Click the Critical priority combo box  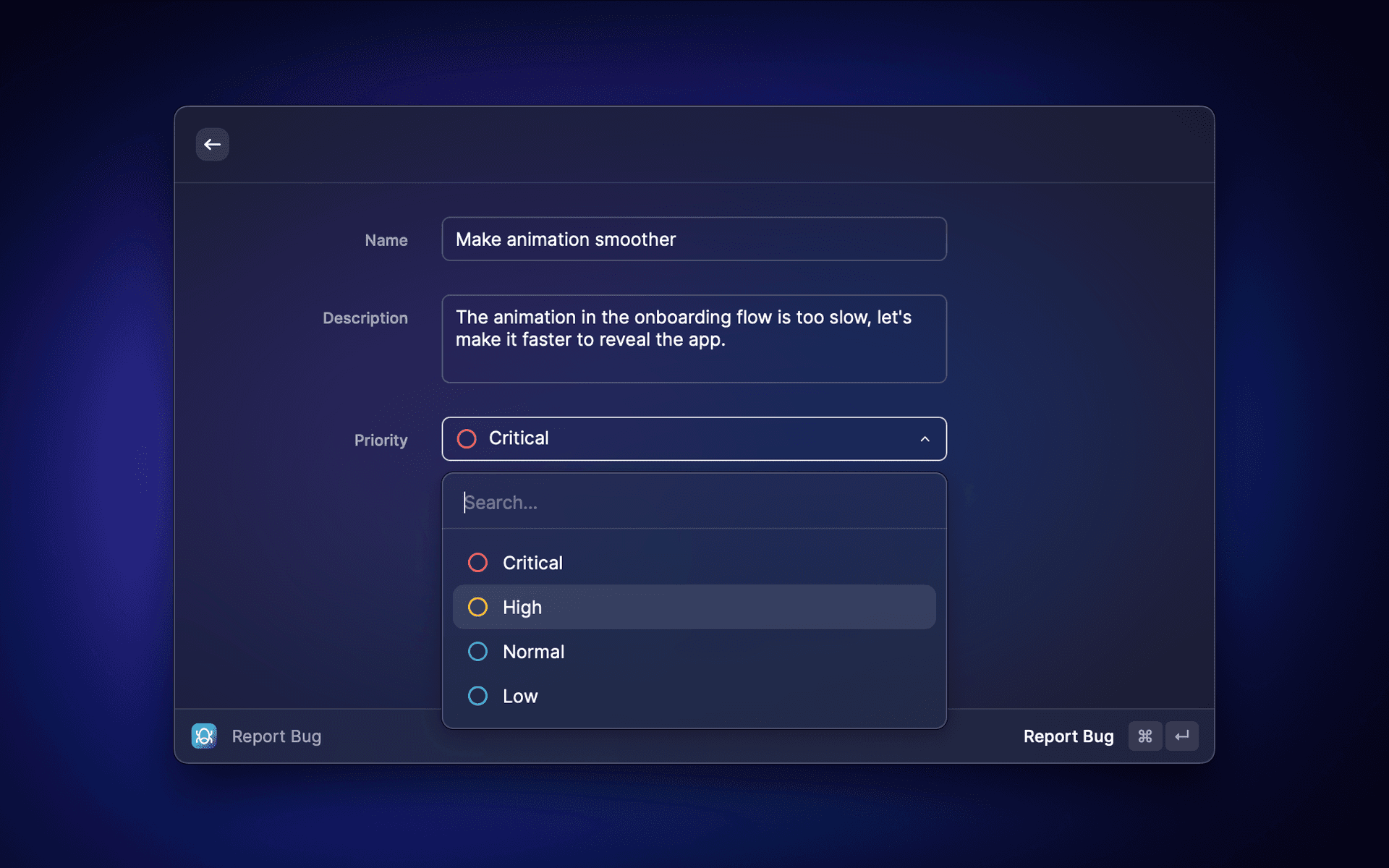pyautogui.click(x=693, y=438)
